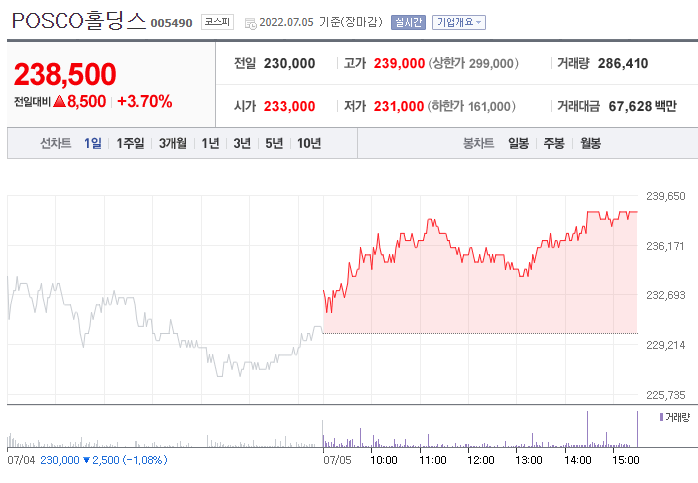Click the trading value 67,628 백만

tap(642, 106)
